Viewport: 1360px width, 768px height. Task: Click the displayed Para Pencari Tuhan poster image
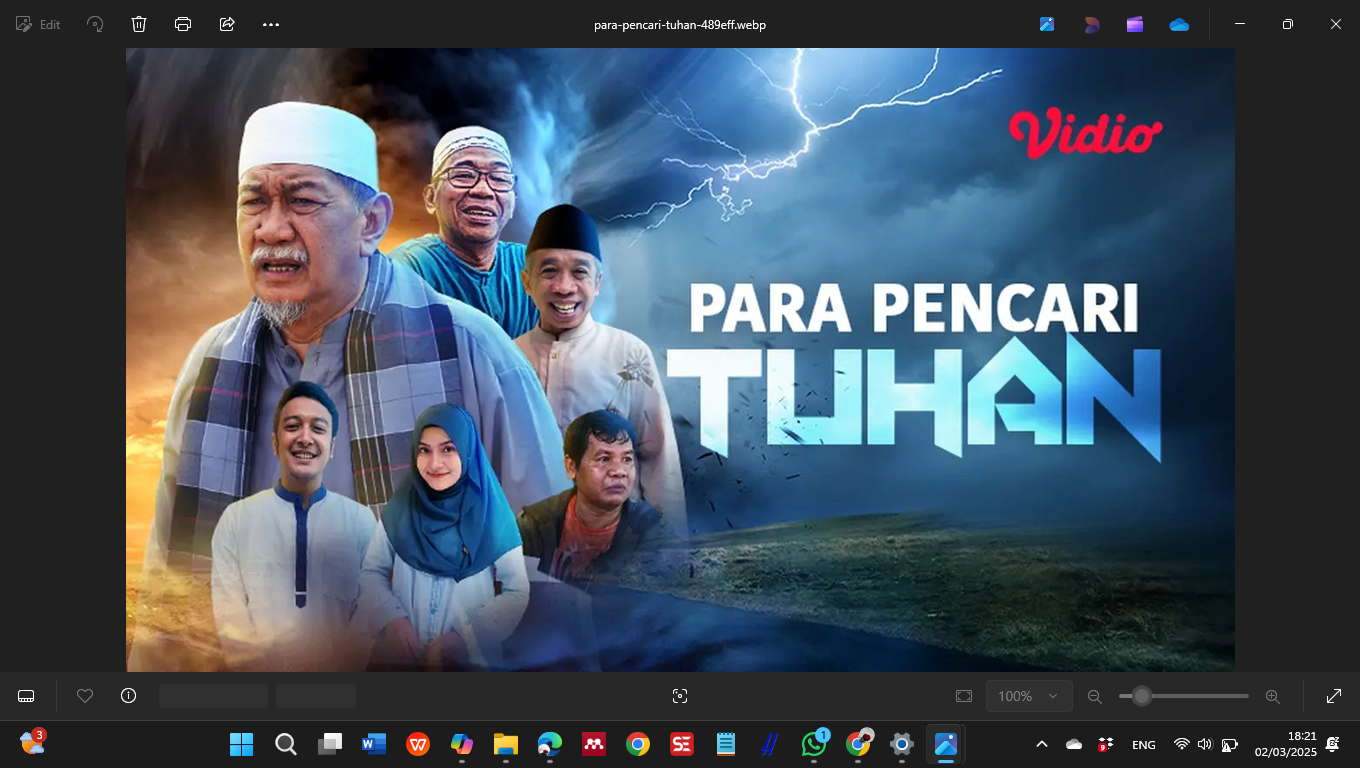click(680, 360)
